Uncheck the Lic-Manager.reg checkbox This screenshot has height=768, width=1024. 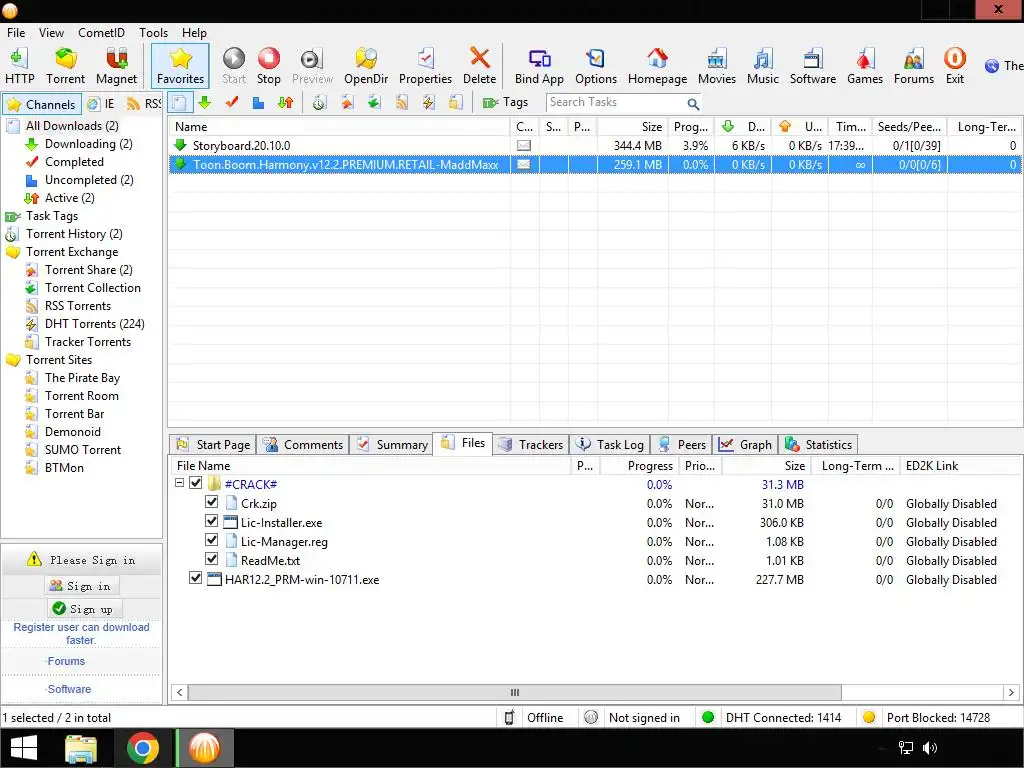tap(211, 540)
